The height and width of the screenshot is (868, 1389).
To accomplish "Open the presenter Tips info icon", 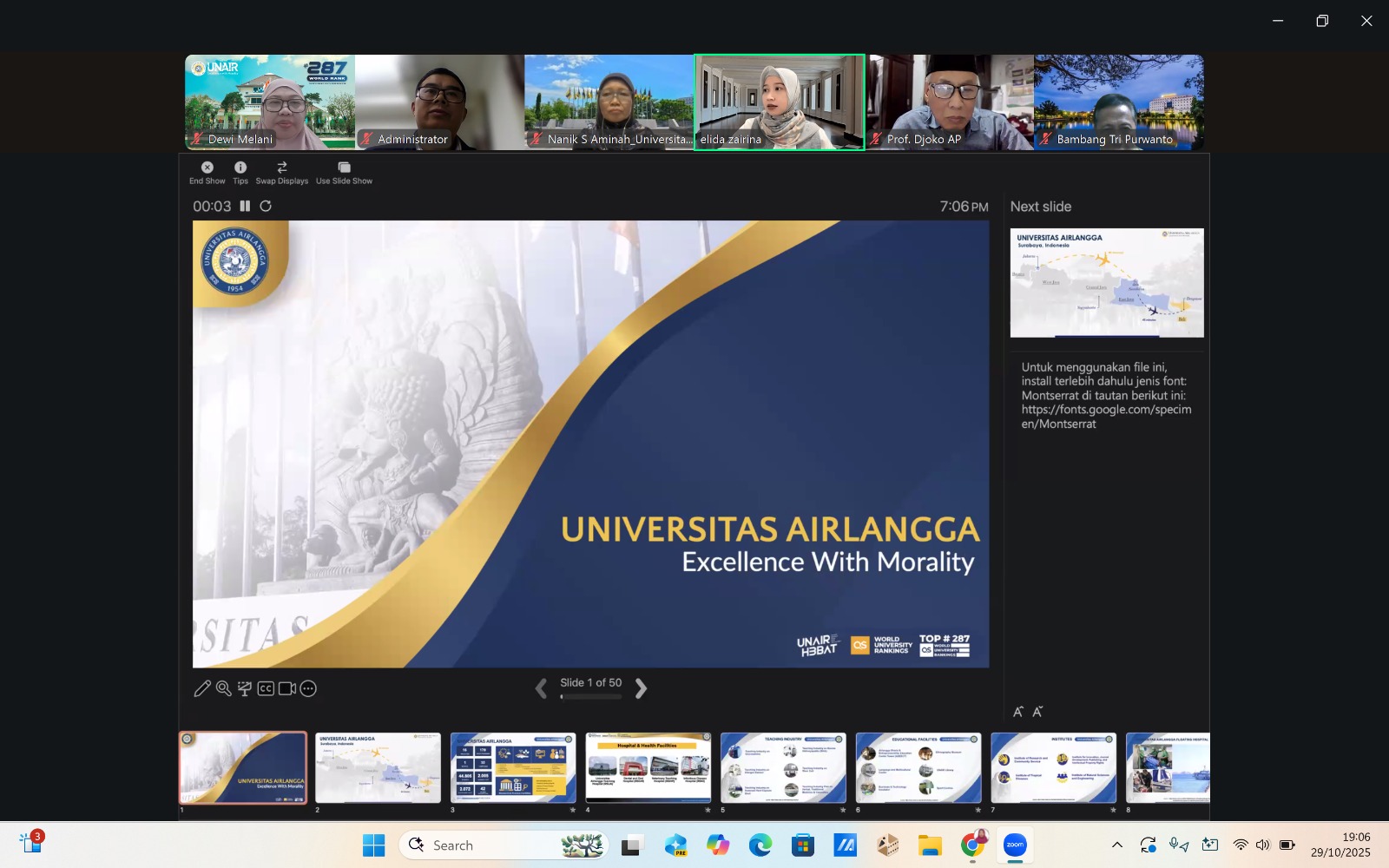I will tap(240, 168).
